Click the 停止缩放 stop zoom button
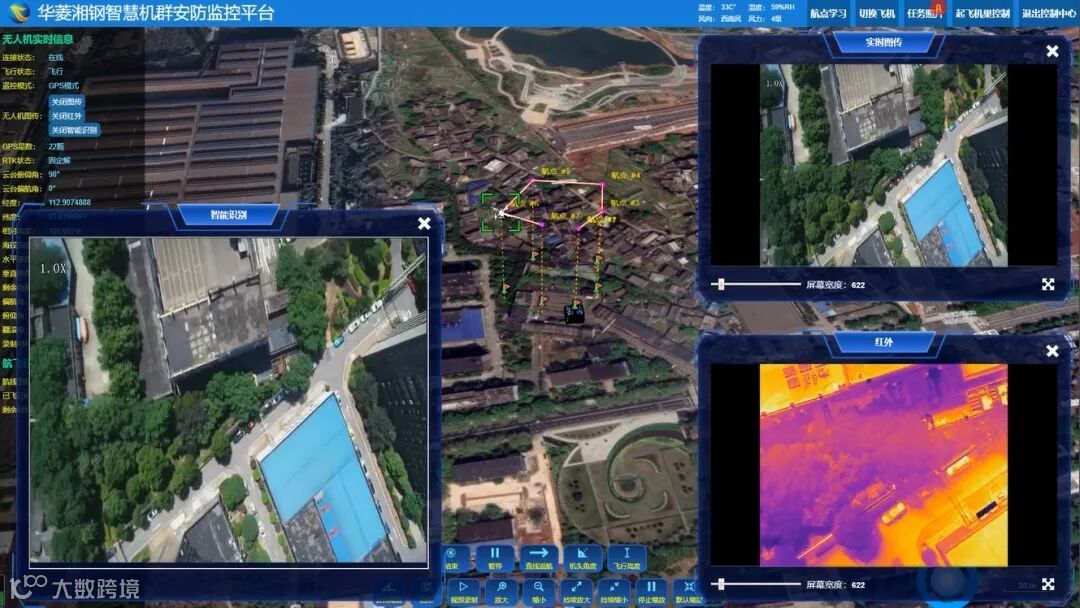1080x608 pixels. pyautogui.click(x=651, y=591)
